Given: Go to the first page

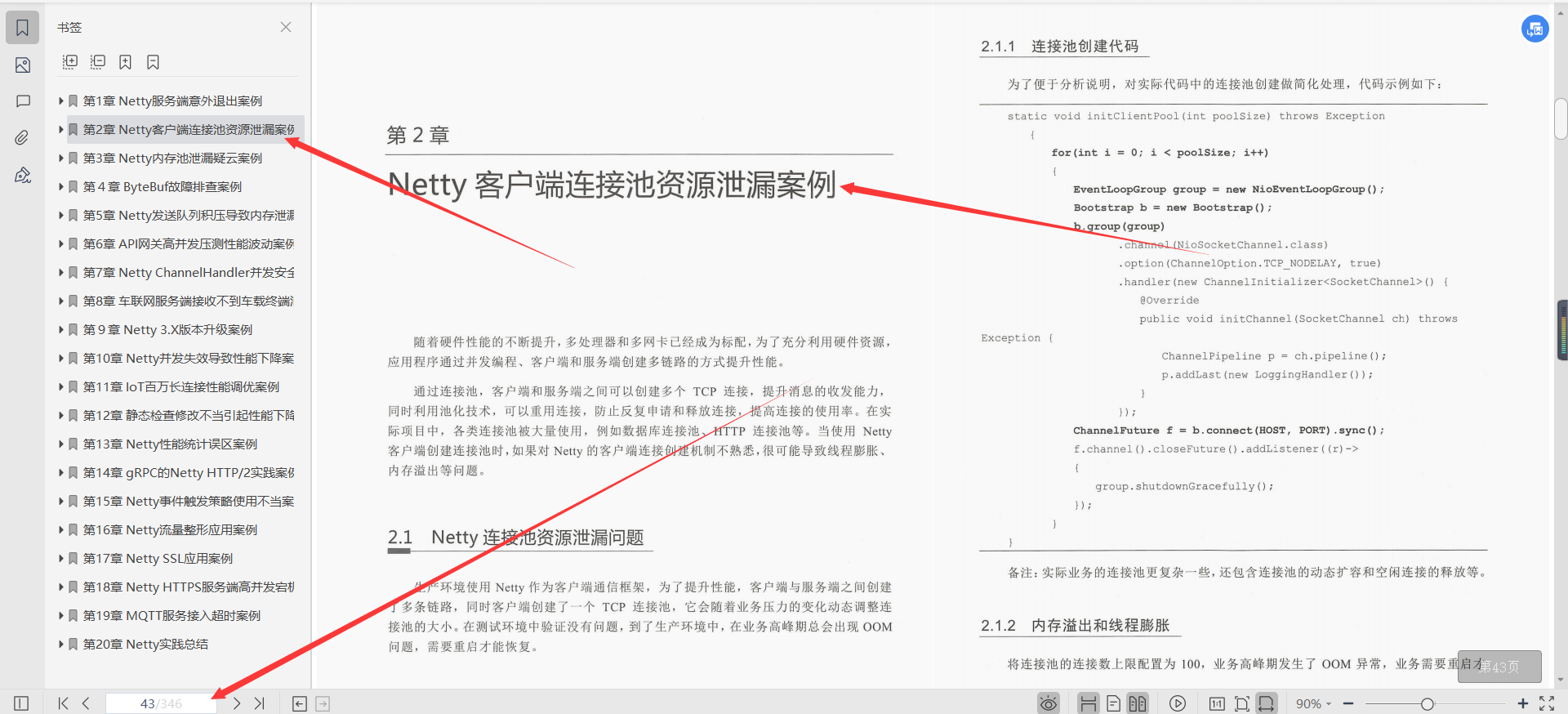Looking at the screenshot, I should (63, 703).
